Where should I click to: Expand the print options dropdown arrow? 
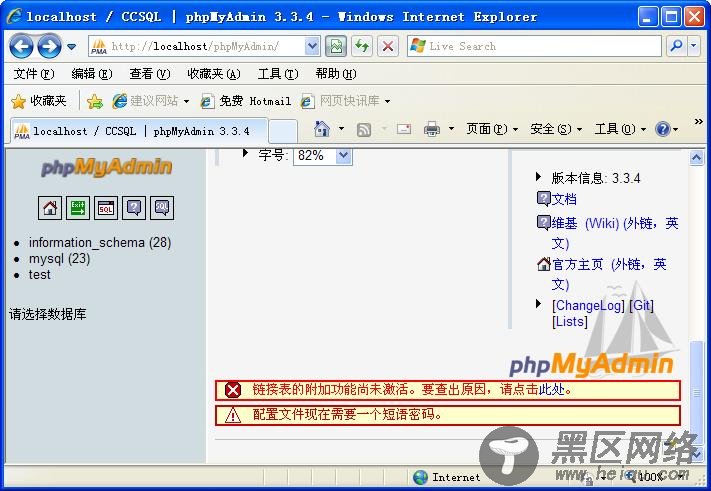[451, 129]
